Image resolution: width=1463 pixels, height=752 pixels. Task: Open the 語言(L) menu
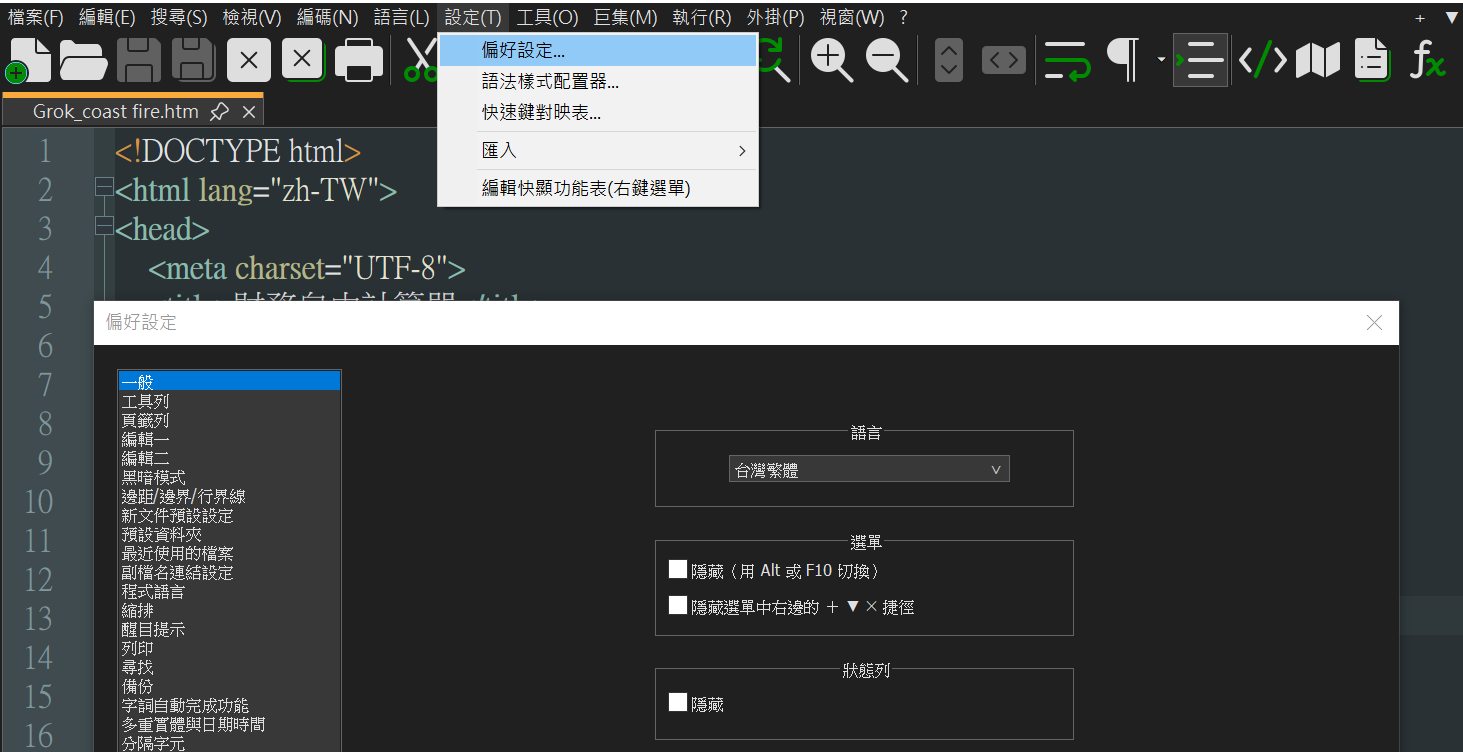401,17
